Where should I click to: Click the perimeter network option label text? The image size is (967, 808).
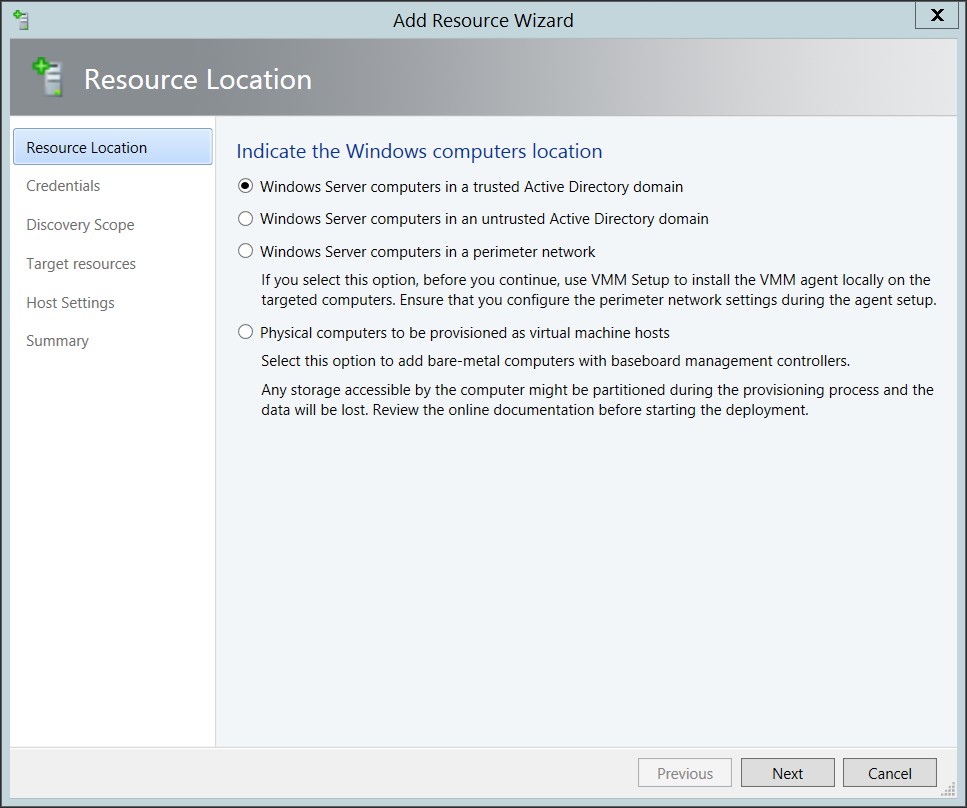click(427, 252)
